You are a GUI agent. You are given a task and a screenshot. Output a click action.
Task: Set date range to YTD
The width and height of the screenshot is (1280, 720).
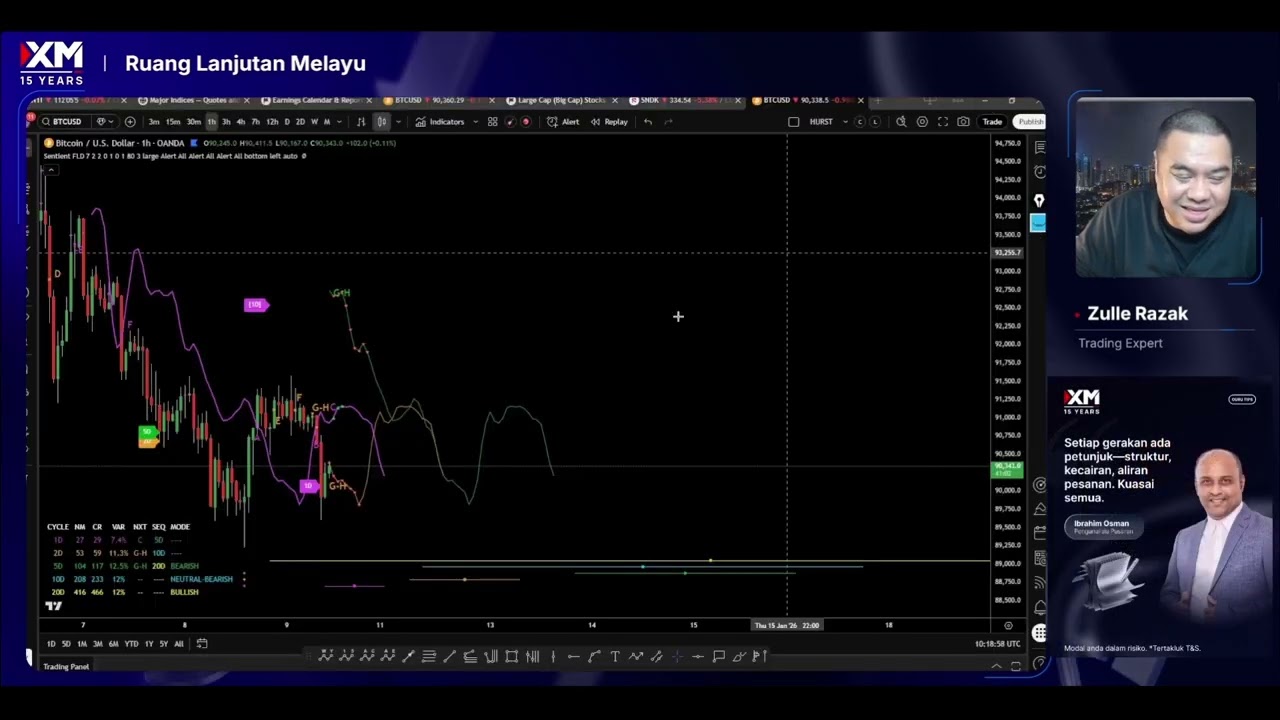pyautogui.click(x=131, y=644)
